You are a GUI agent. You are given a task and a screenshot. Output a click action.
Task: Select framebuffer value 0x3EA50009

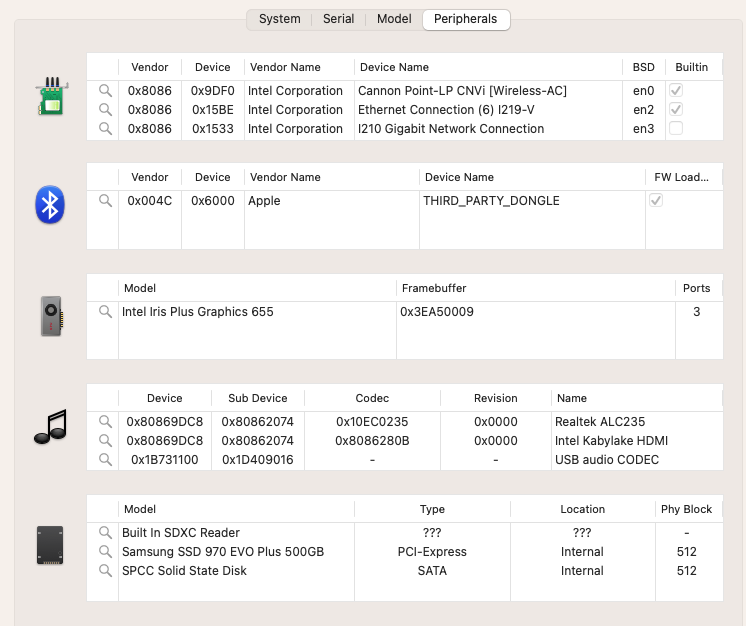437,312
